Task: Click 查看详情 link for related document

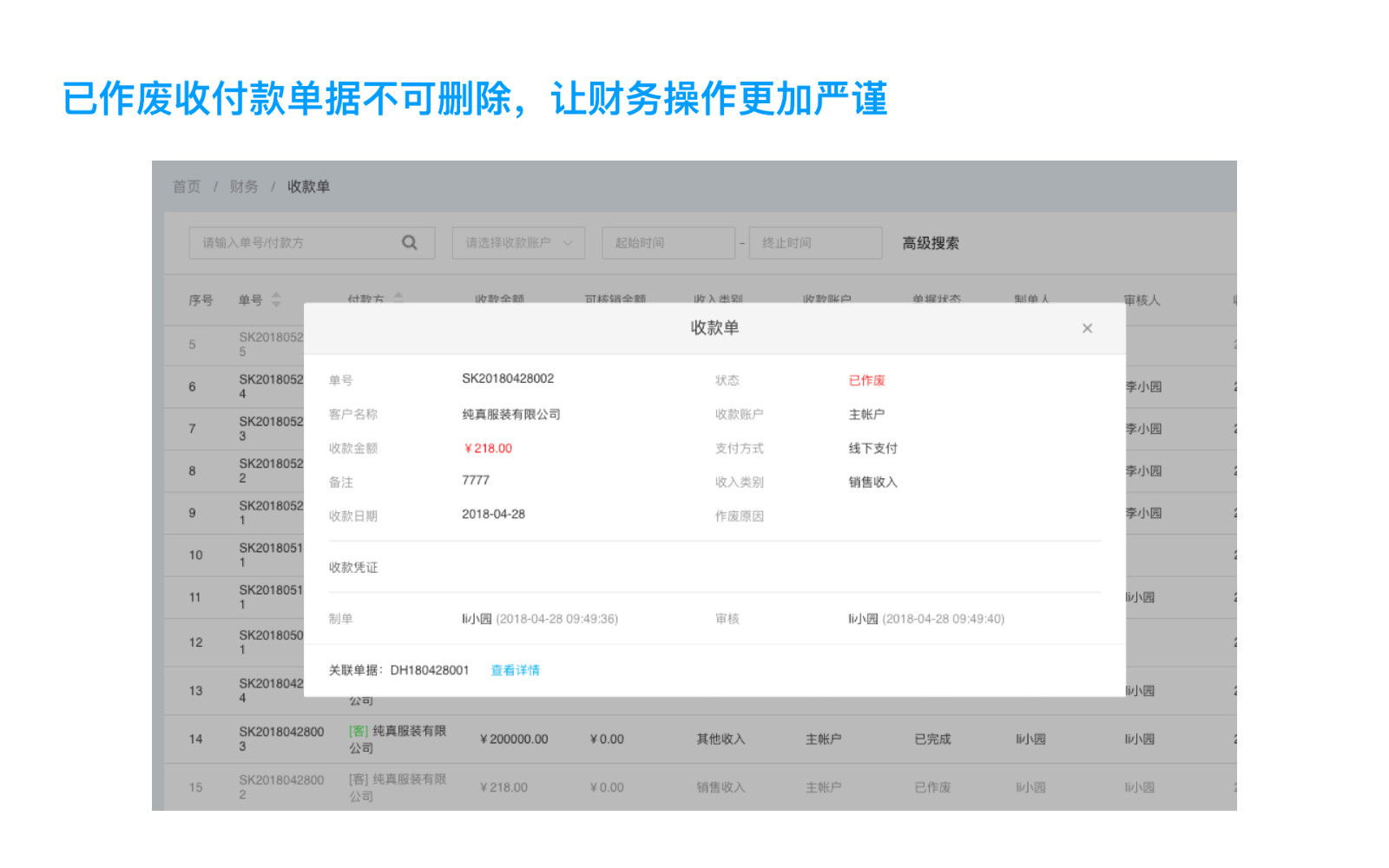Action: (515, 670)
